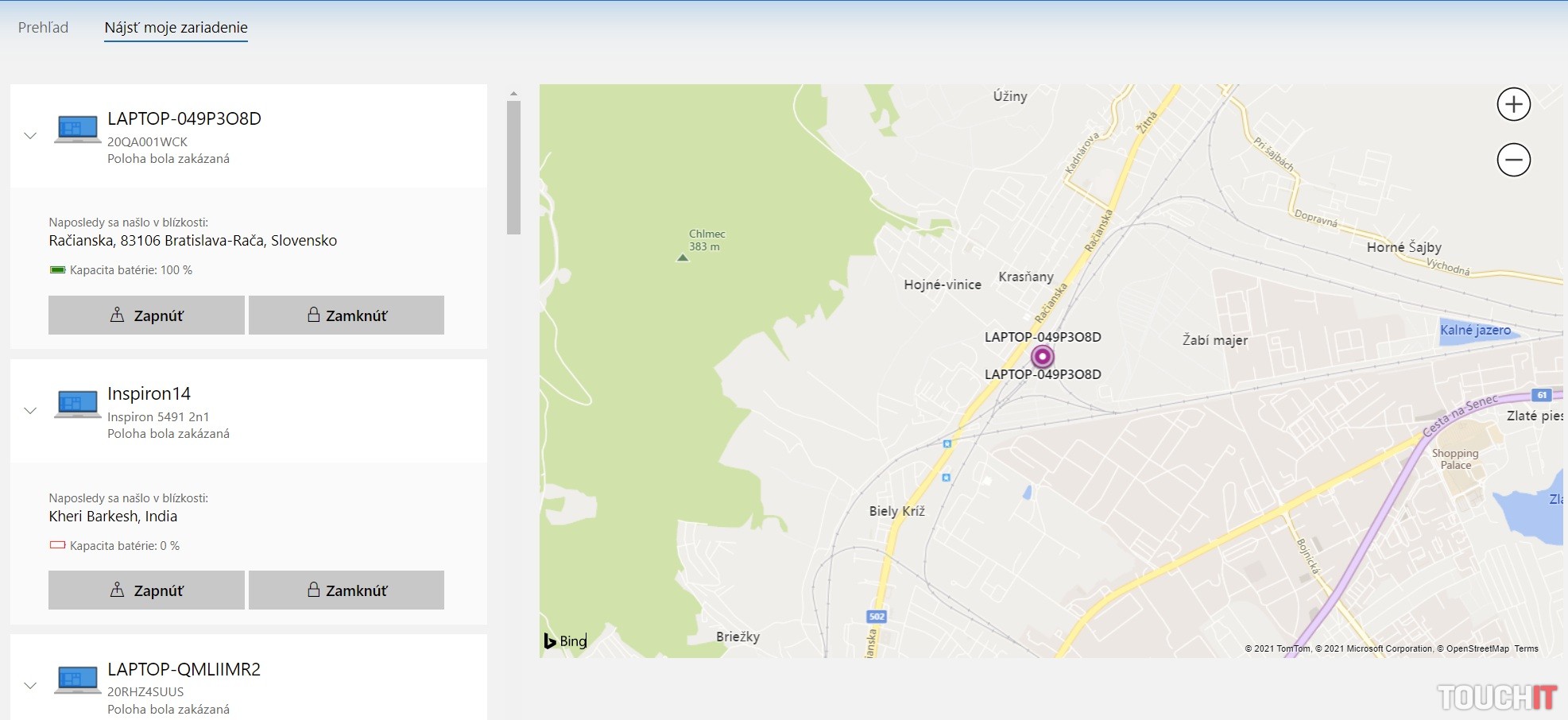This screenshot has width=1568, height=720.
Task: Click the Biely Kríž map label
Action: 897,511
